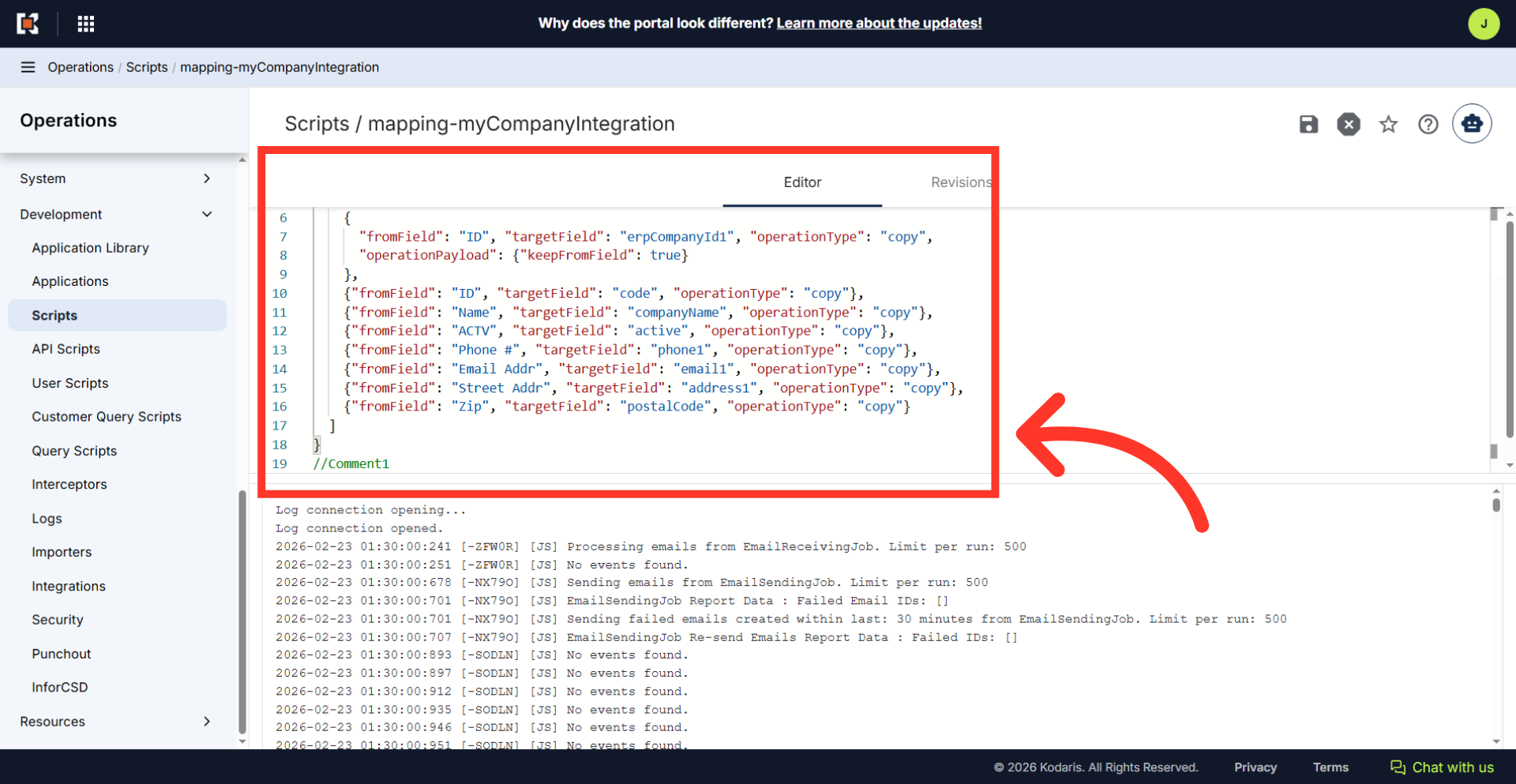Open help question mark icon

tap(1428, 124)
